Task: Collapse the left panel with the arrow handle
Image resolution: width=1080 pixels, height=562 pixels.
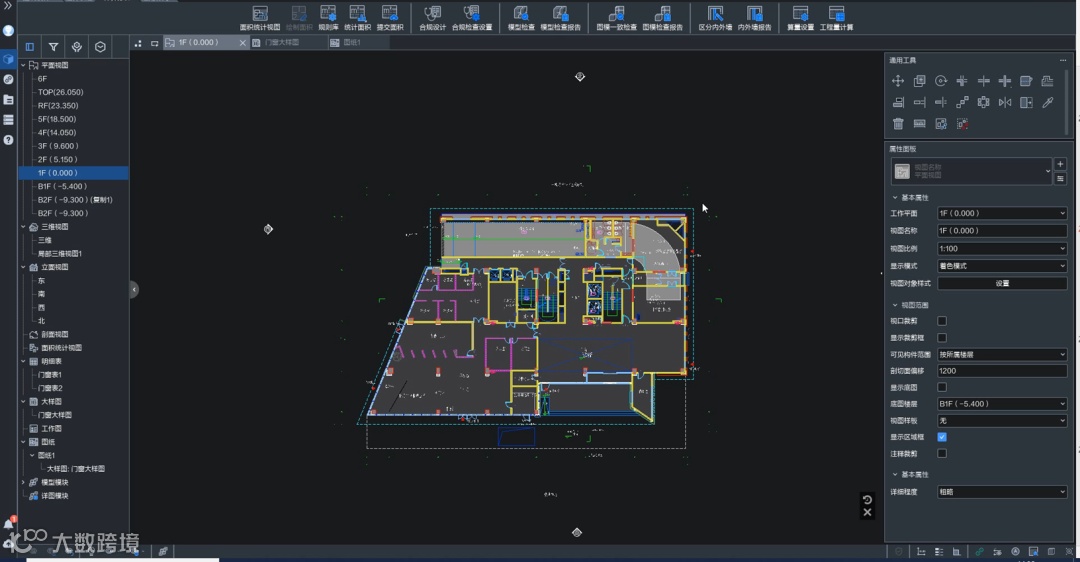Action: click(x=134, y=289)
